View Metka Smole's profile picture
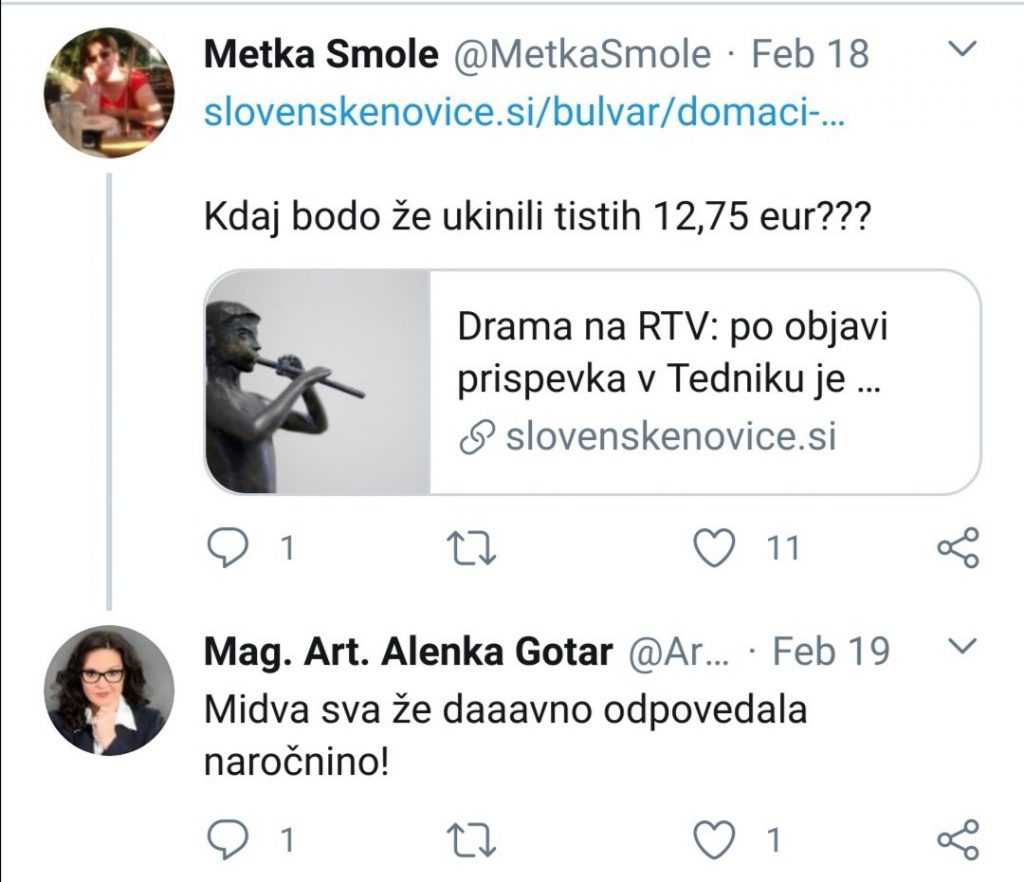 click(108, 92)
